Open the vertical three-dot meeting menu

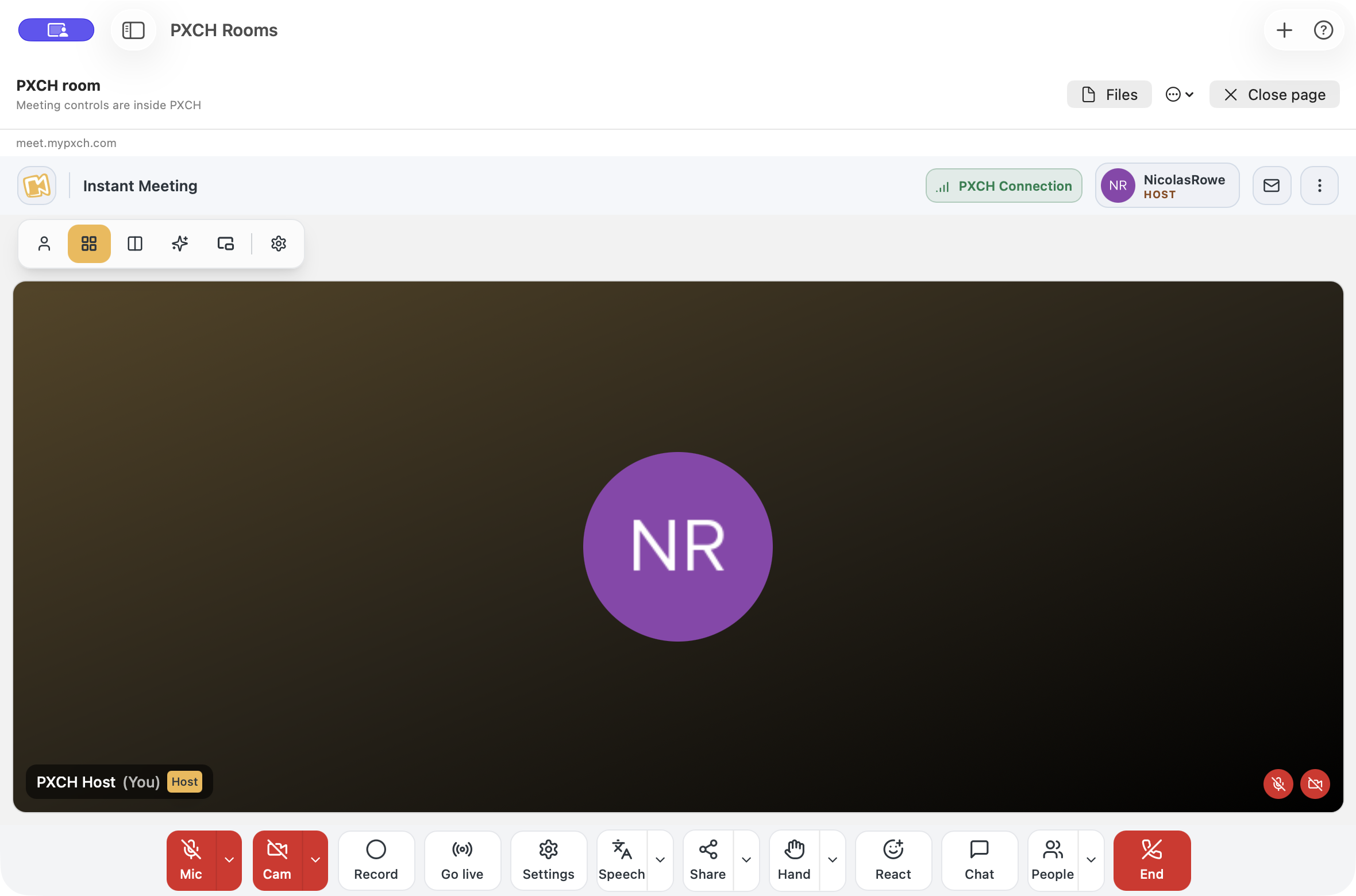pyautogui.click(x=1319, y=186)
